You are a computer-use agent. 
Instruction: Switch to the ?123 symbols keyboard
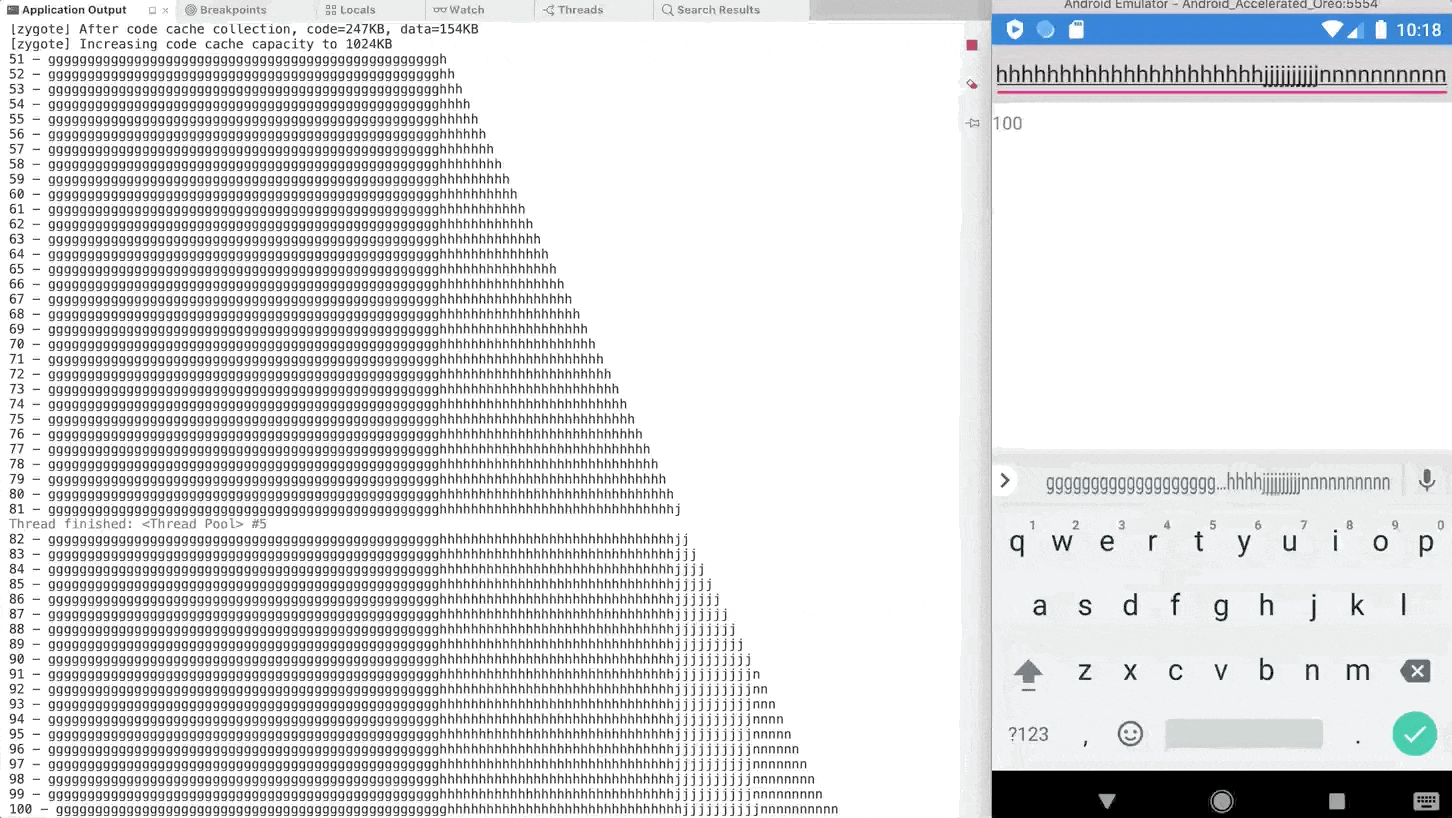point(1028,734)
